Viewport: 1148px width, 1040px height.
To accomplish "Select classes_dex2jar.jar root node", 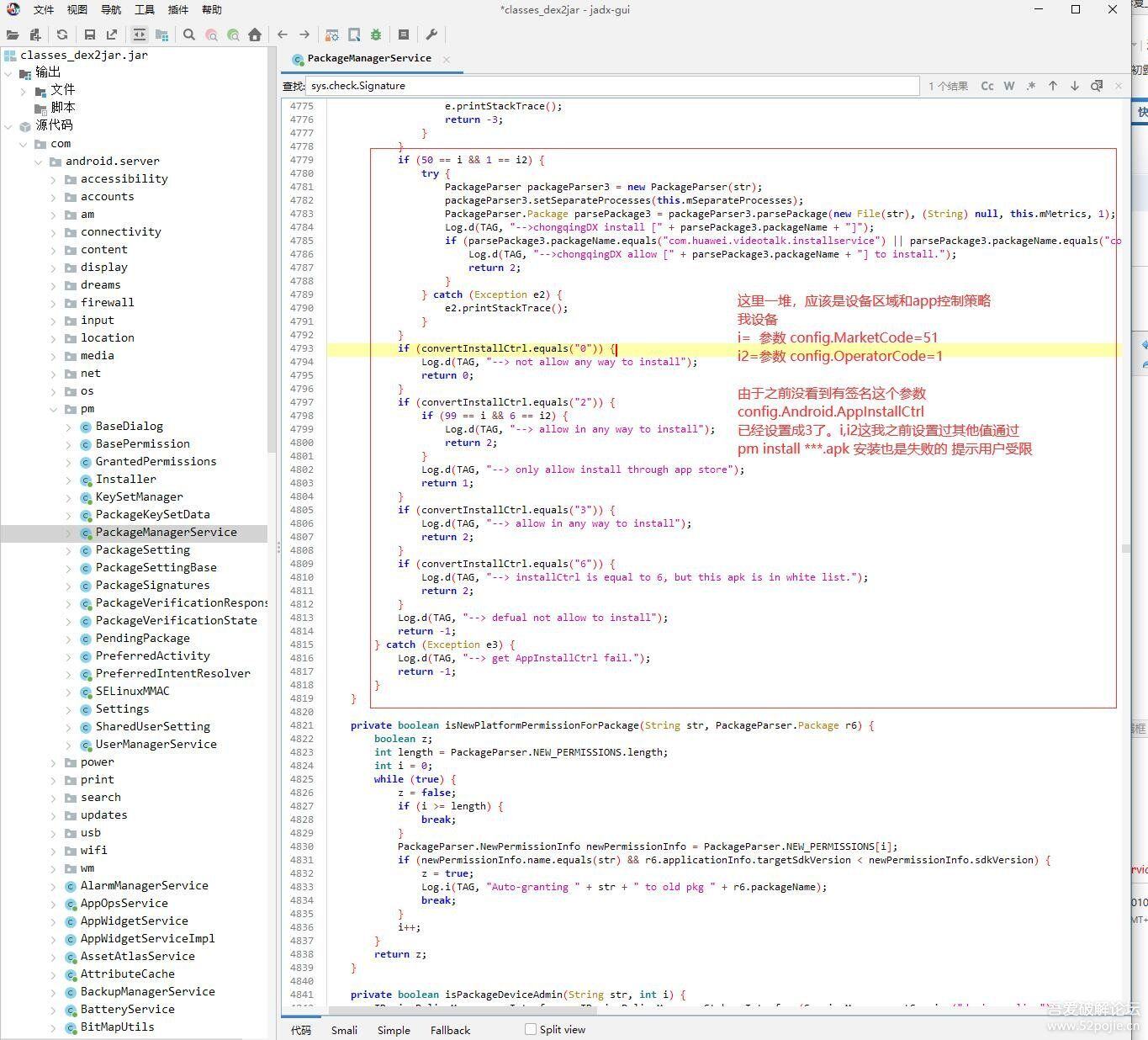I will (x=83, y=55).
